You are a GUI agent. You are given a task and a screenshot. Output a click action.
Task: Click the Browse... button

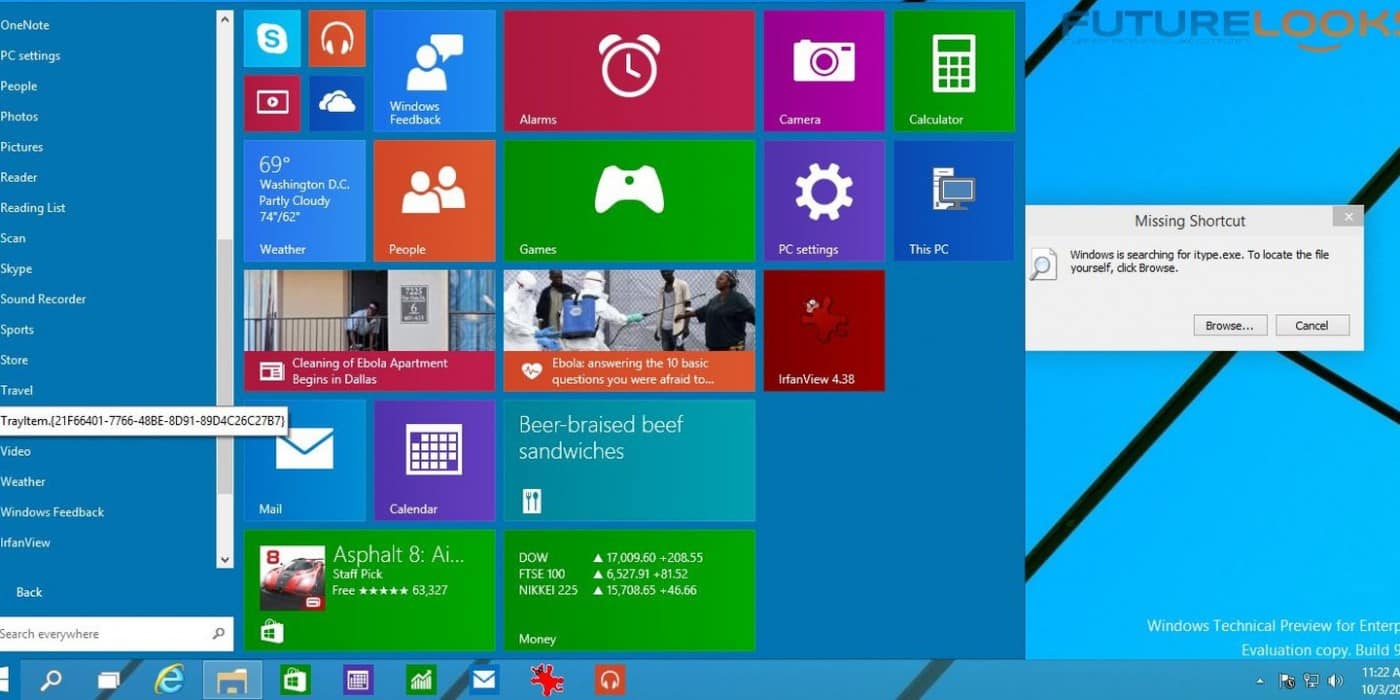1230,325
